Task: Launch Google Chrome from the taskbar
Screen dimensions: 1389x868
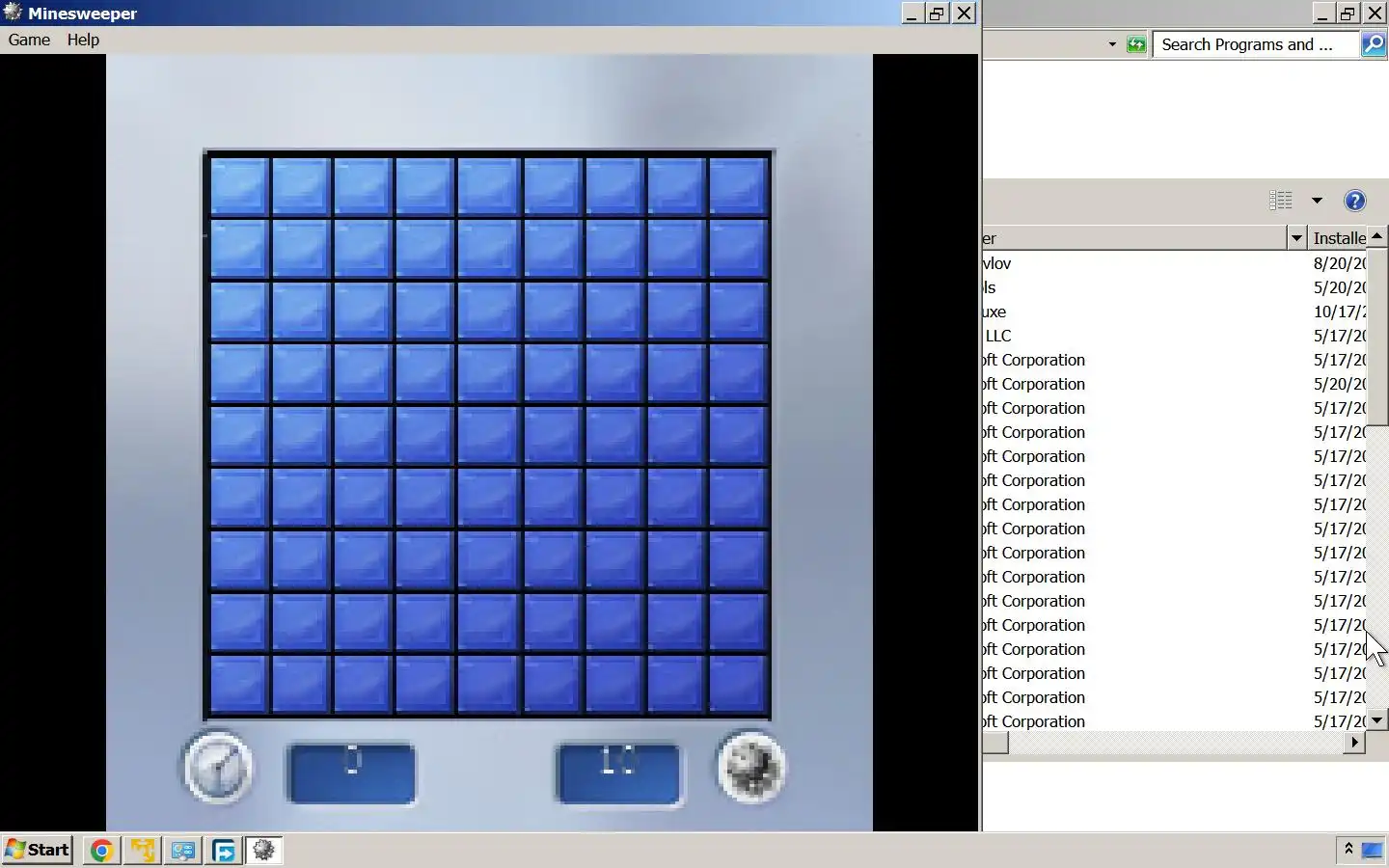Action: 101,850
